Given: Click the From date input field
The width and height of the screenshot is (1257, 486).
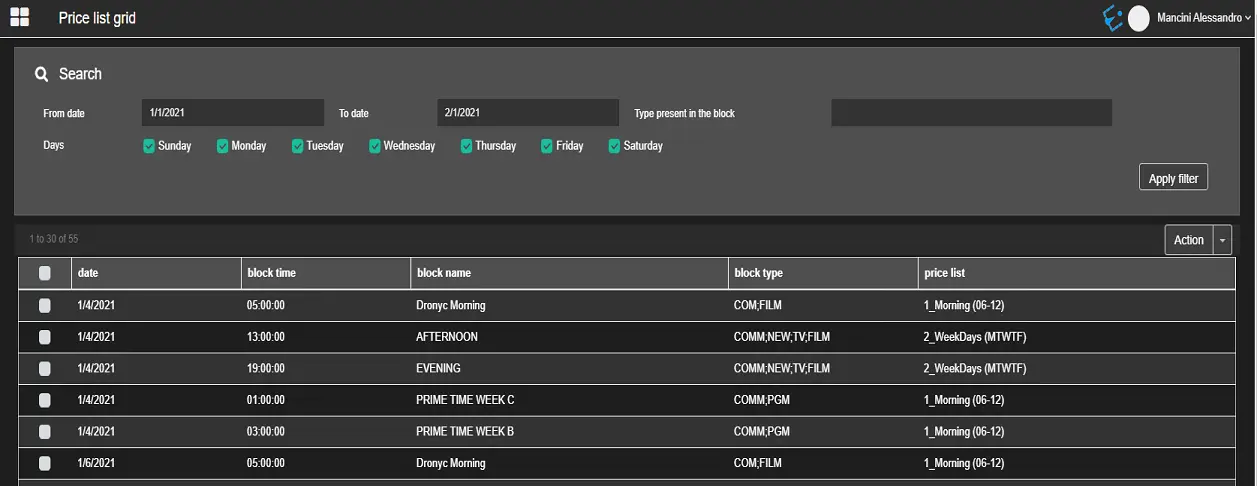Looking at the screenshot, I should tap(233, 113).
